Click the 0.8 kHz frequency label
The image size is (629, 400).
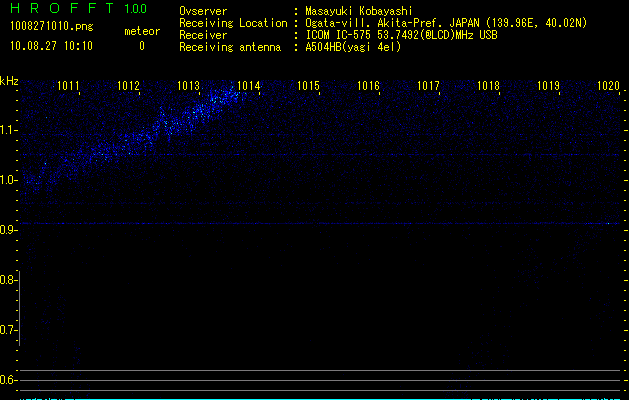point(8,280)
